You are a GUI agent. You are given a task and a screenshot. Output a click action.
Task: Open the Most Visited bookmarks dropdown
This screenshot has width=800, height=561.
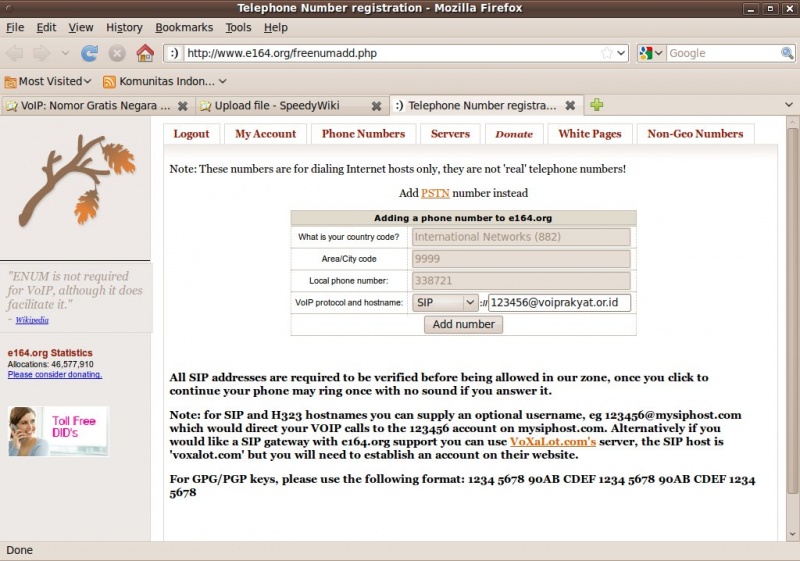click(49, 81)
